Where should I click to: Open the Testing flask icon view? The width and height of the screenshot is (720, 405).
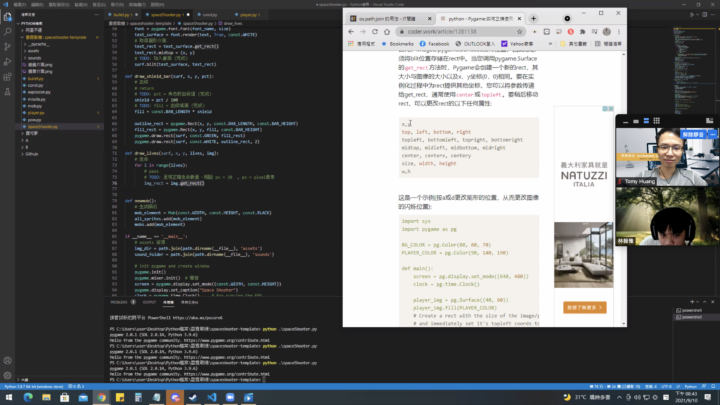tap(6, 93)
